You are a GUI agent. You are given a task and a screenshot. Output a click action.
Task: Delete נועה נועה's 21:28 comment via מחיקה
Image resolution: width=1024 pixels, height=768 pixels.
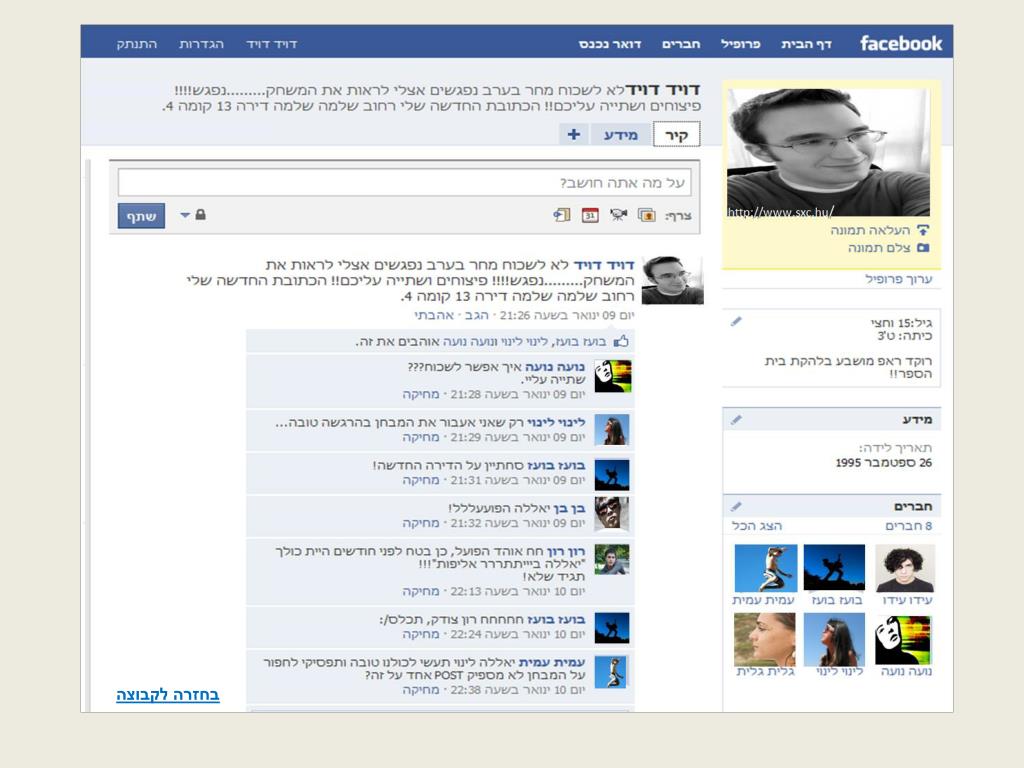(x=421, y=394)
